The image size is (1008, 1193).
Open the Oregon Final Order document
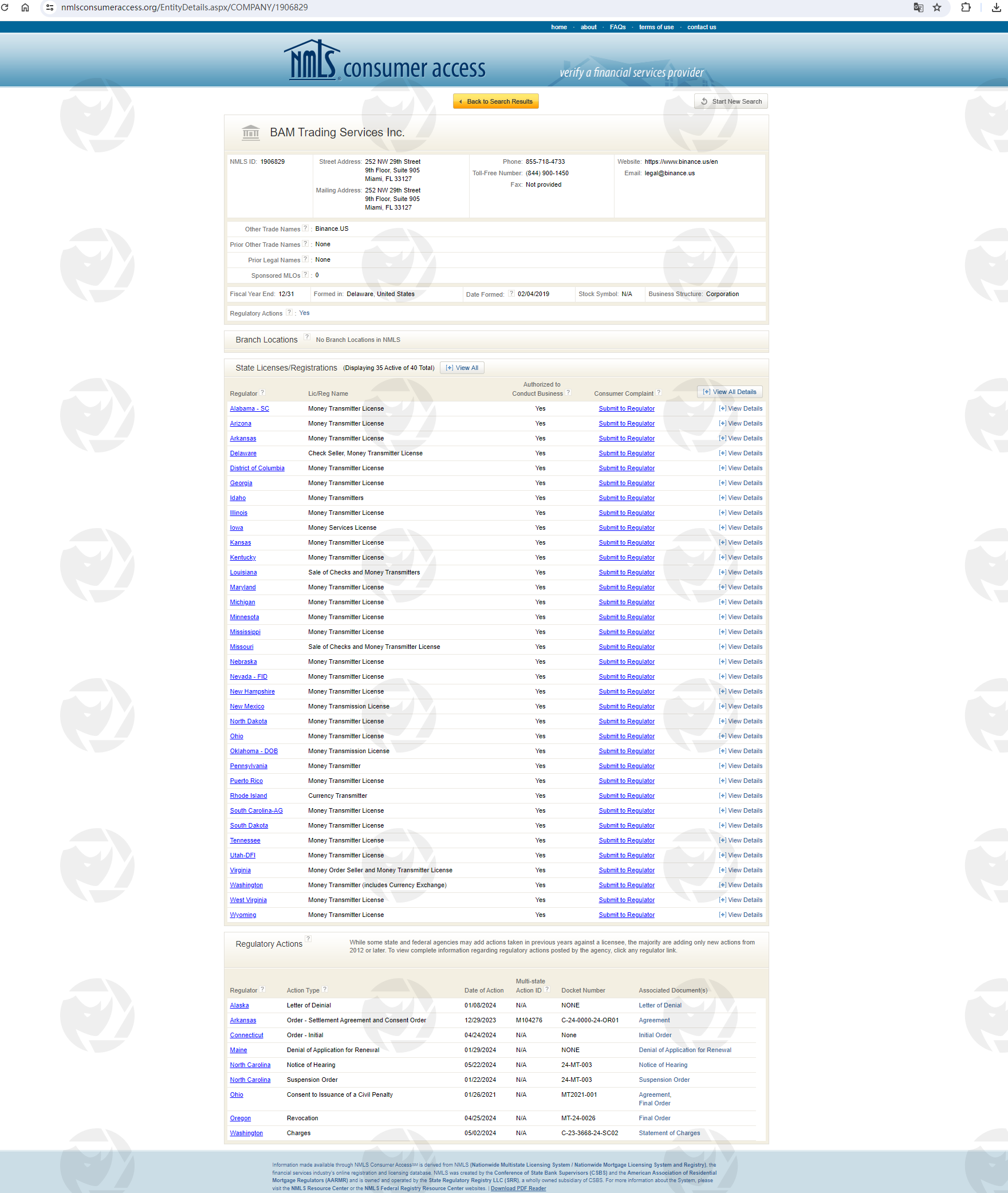pos(654,1119)
